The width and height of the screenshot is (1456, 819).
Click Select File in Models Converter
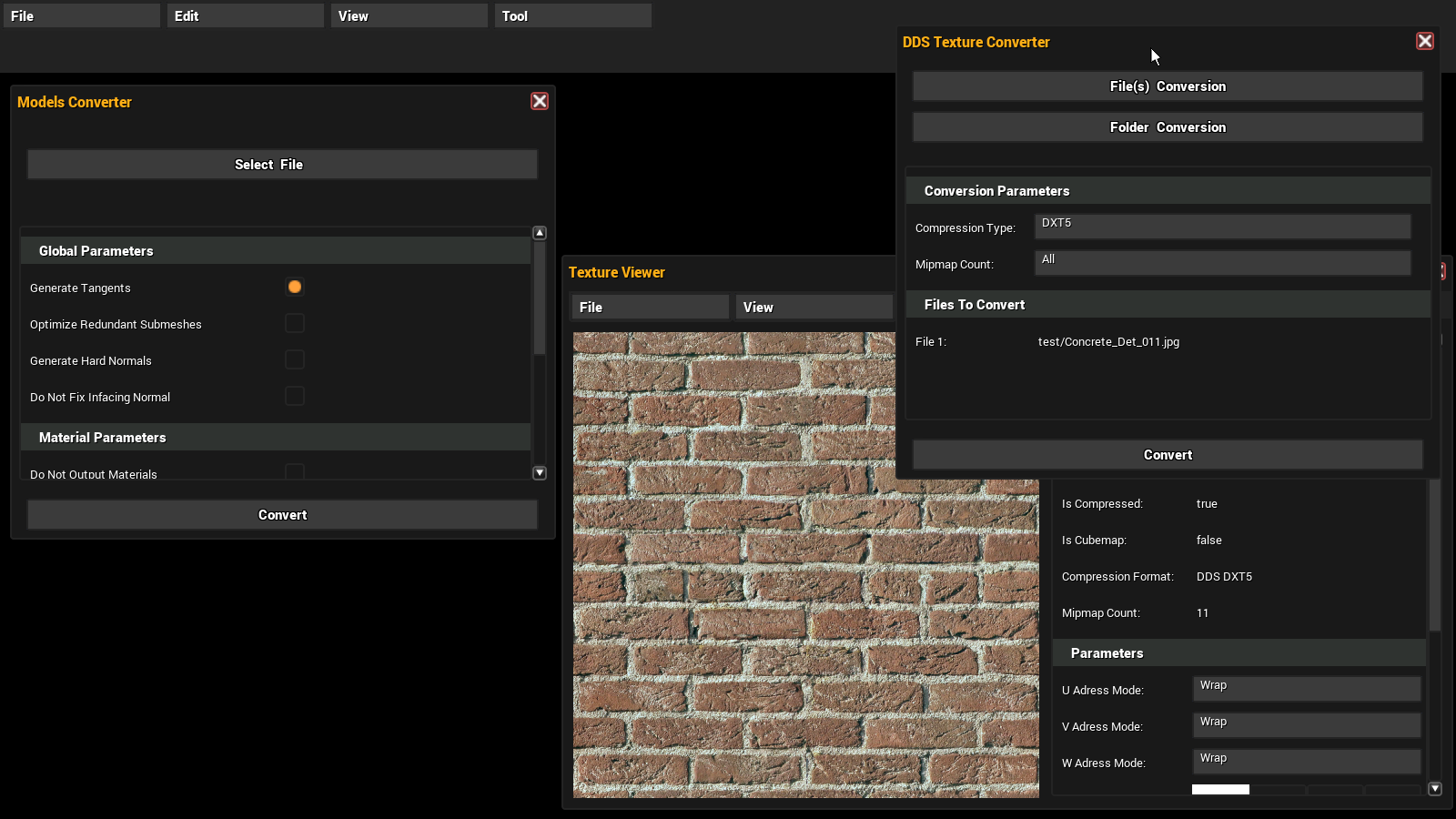tap(282, 165)
